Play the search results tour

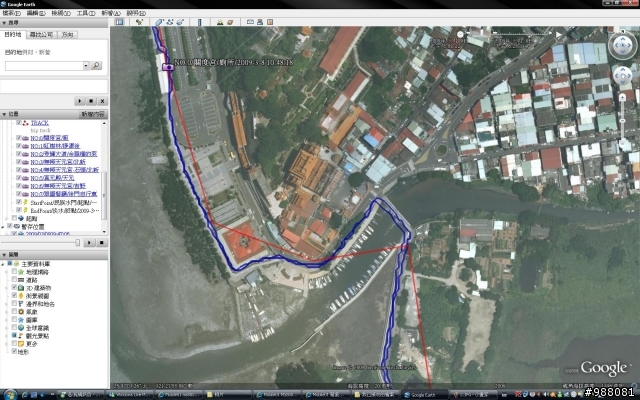tap(80, 101)
